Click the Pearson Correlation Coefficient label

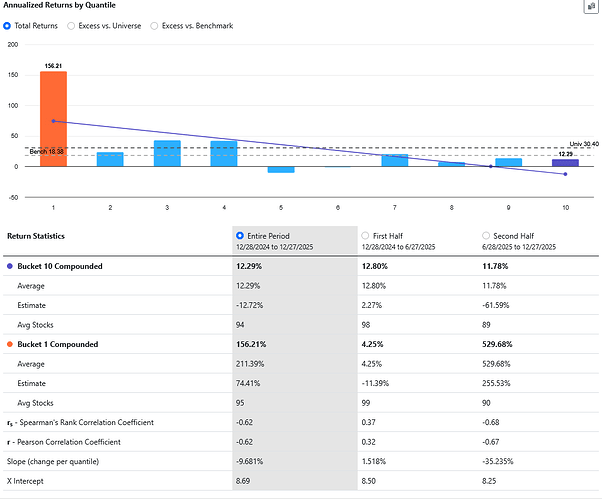tap(64, 442)
